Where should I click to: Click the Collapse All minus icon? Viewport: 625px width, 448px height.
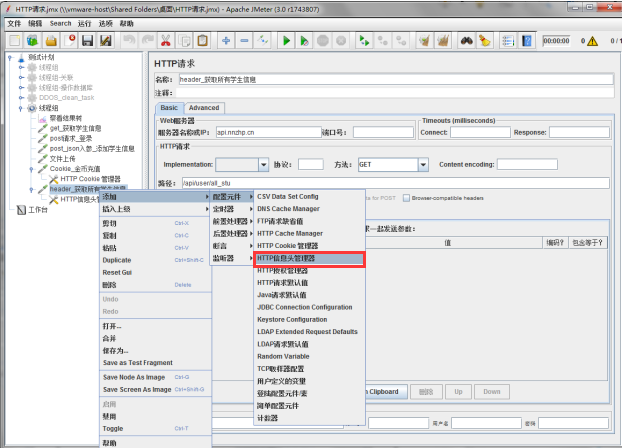[245, 41]
